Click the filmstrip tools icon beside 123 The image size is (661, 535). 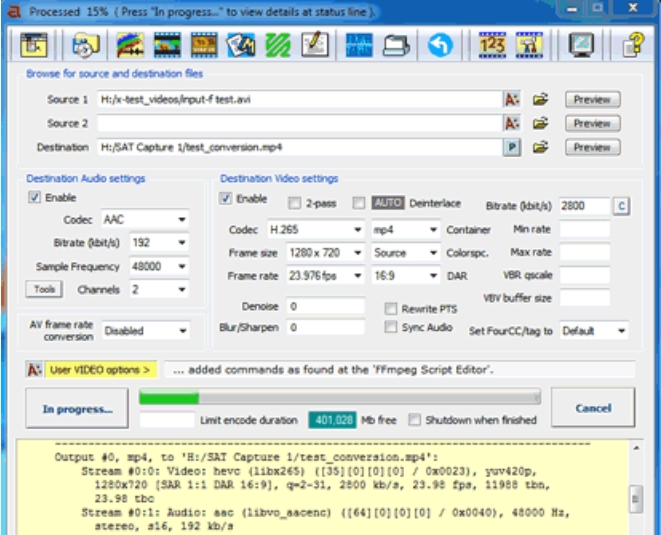[x=529, y=45]
